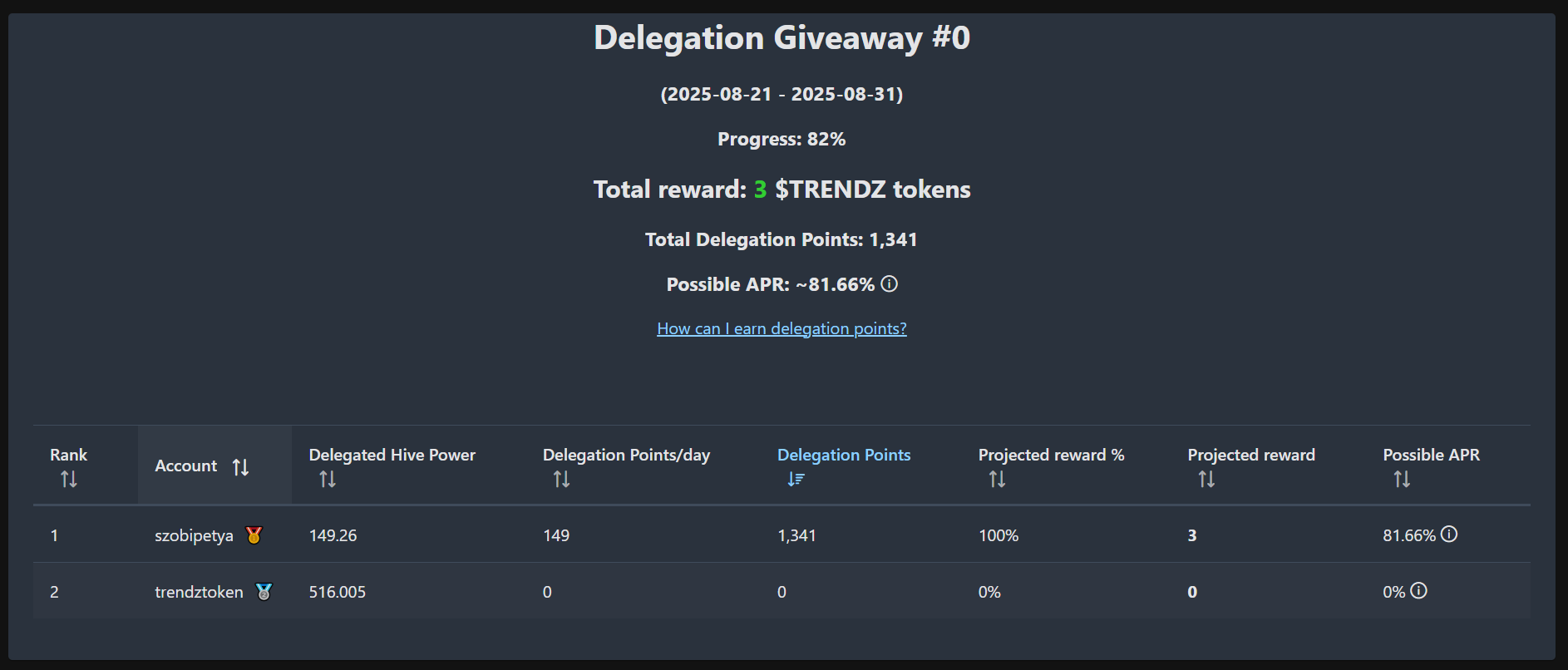
Task: Click the Projected reward % header label
Action: point(1051,456)
